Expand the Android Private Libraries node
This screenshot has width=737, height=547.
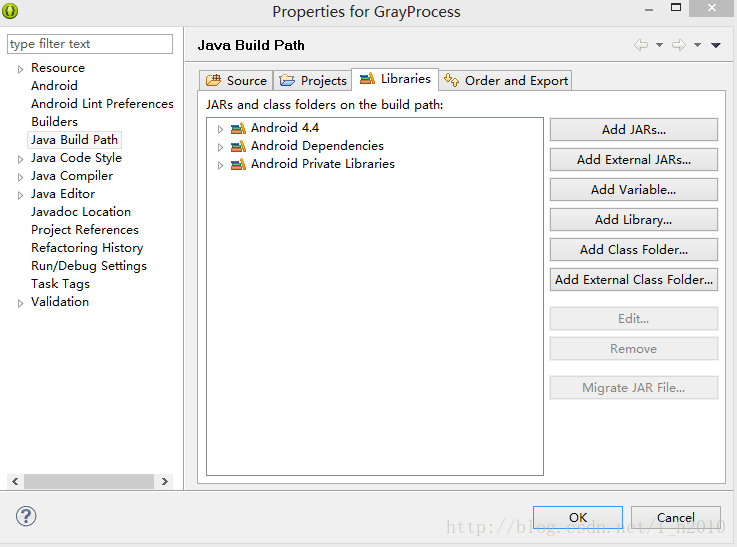tap(220, 165)
